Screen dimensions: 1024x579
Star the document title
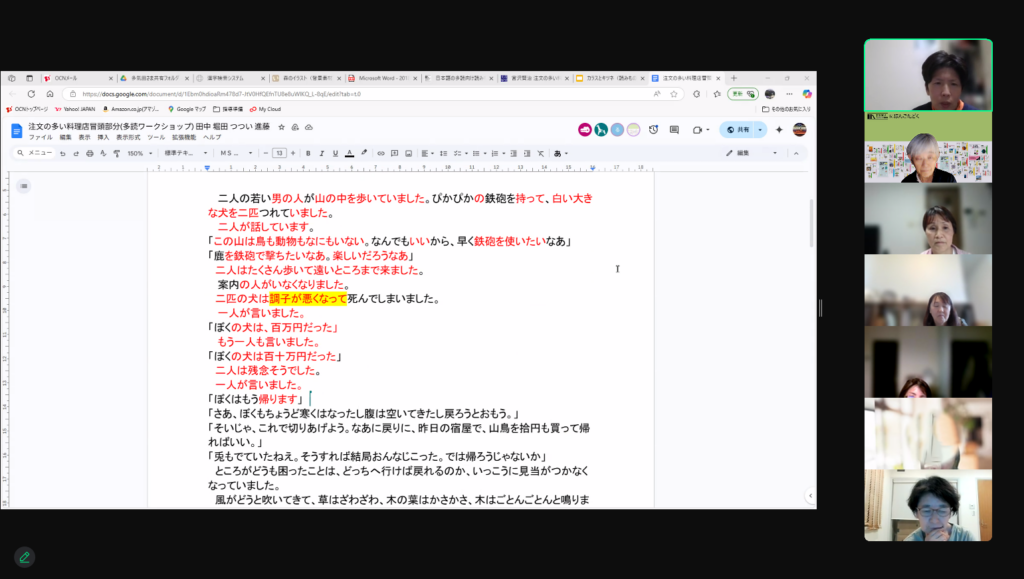click(281, 127)
